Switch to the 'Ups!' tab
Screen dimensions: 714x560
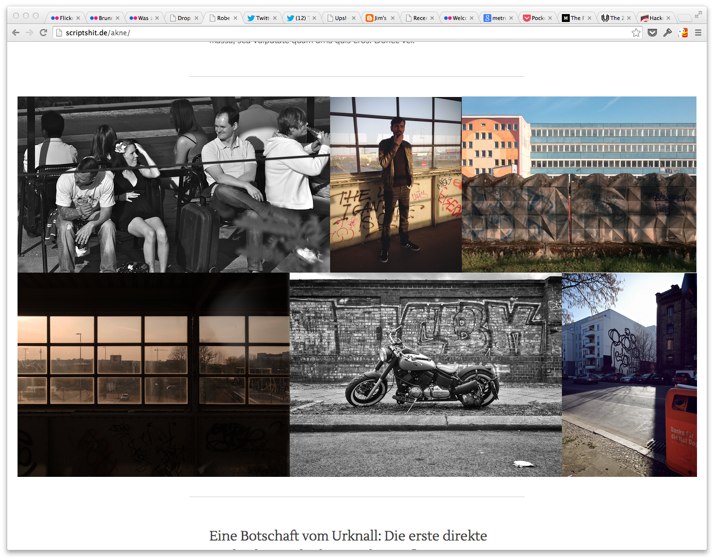pyautogui.click(x=339, y=18)
